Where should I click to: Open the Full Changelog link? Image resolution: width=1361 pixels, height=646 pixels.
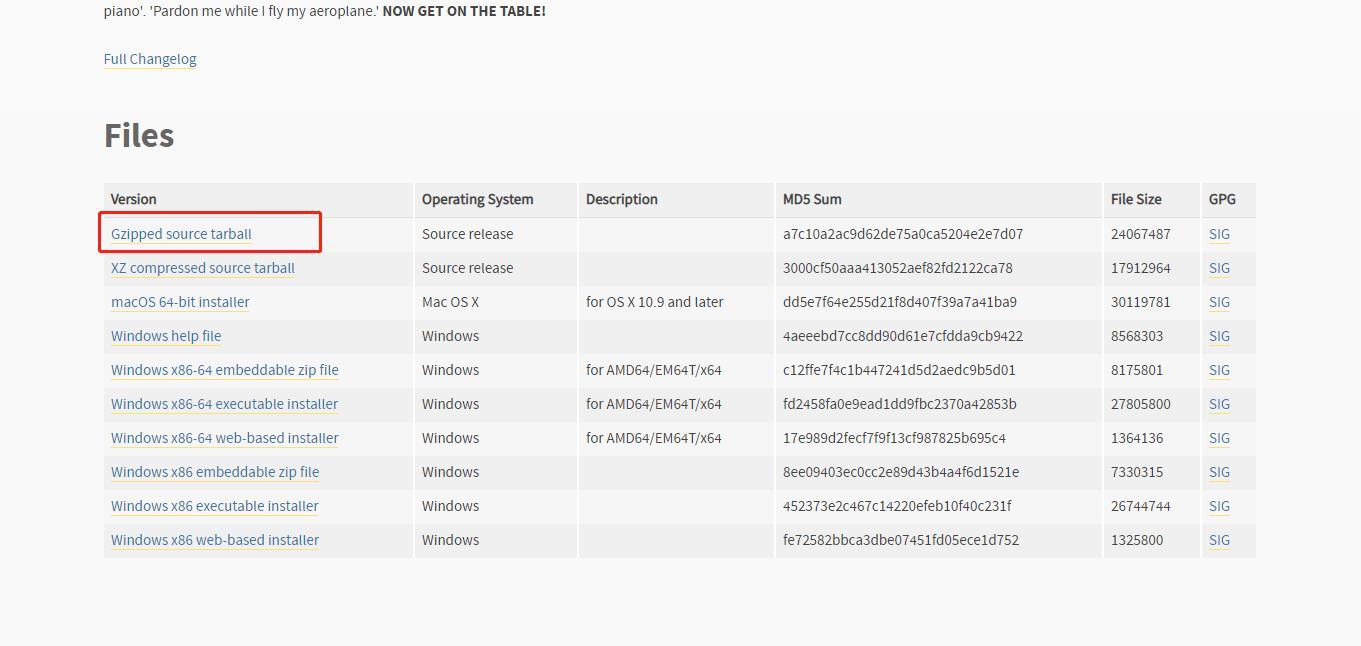point(150,59)
